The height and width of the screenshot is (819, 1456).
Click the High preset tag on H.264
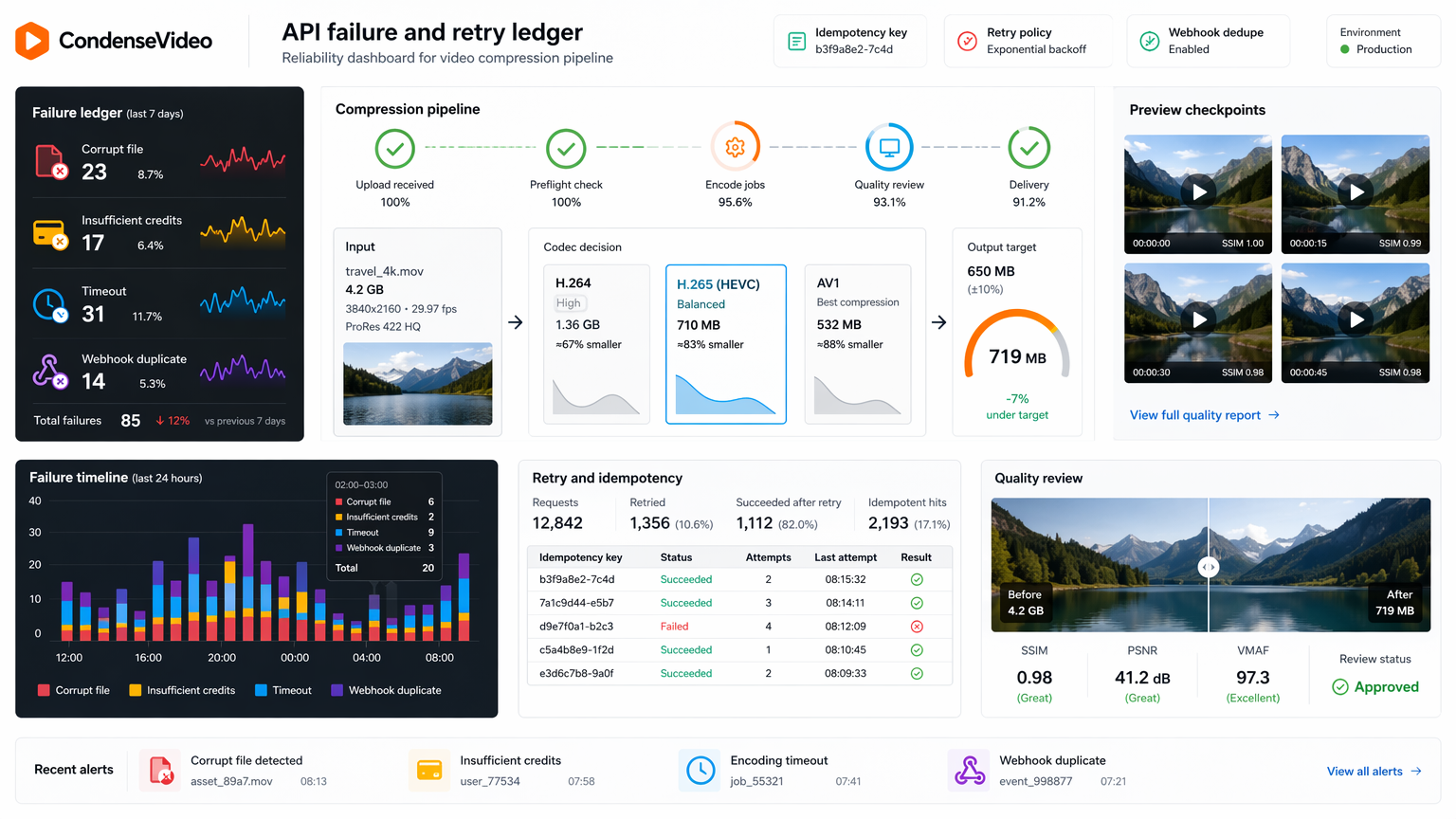pyautogui.click(x=569, y=303)
